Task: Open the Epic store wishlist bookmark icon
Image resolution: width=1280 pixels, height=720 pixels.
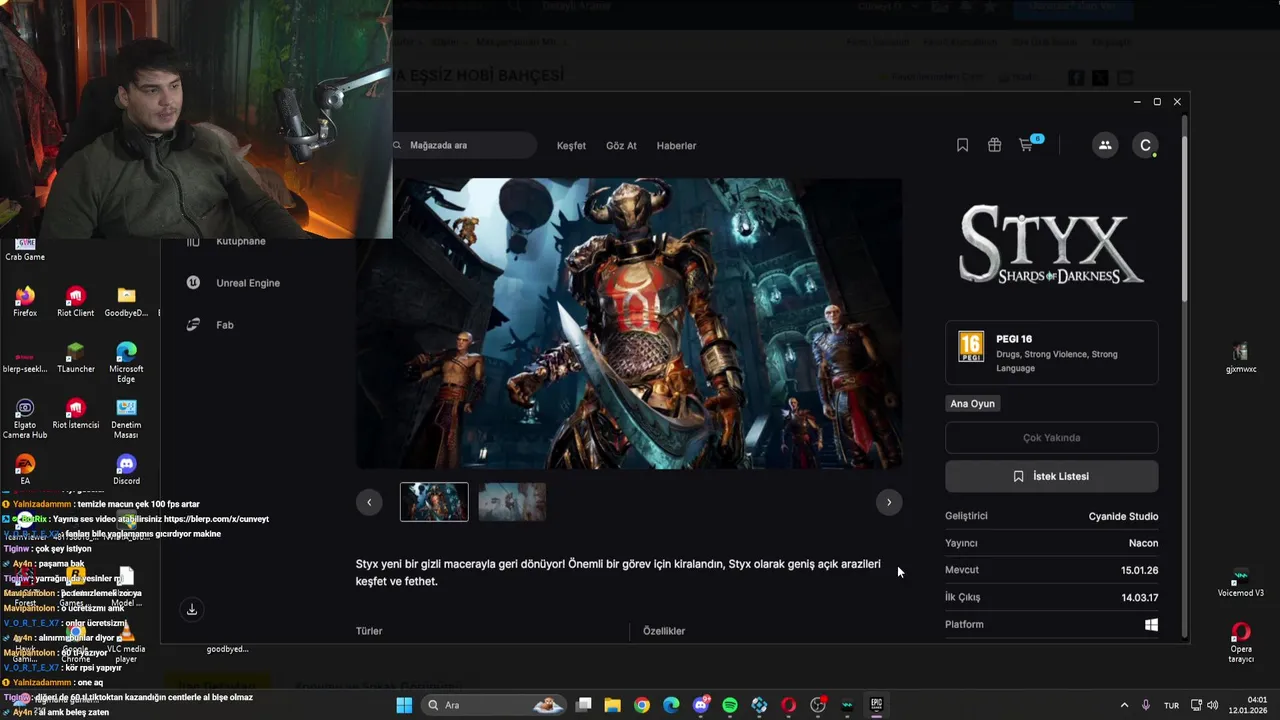Action: (962, 145)
